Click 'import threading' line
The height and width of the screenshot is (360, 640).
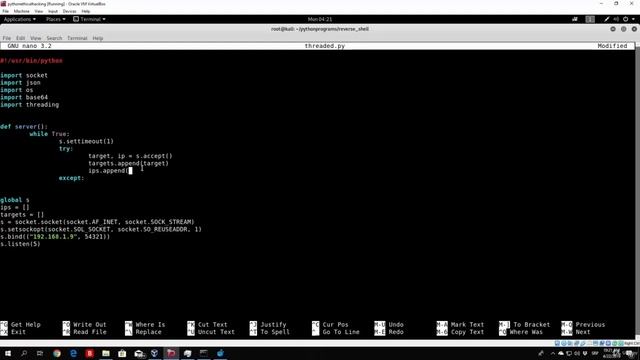click(x=29, y=105)
